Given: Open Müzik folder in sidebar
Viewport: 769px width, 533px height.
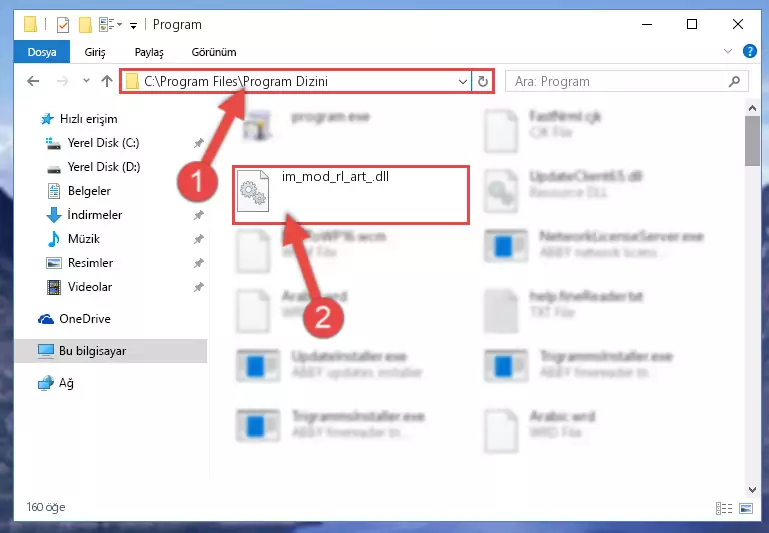Looking at the screenshot, I should pyautogui.click(x=73, y=239).
